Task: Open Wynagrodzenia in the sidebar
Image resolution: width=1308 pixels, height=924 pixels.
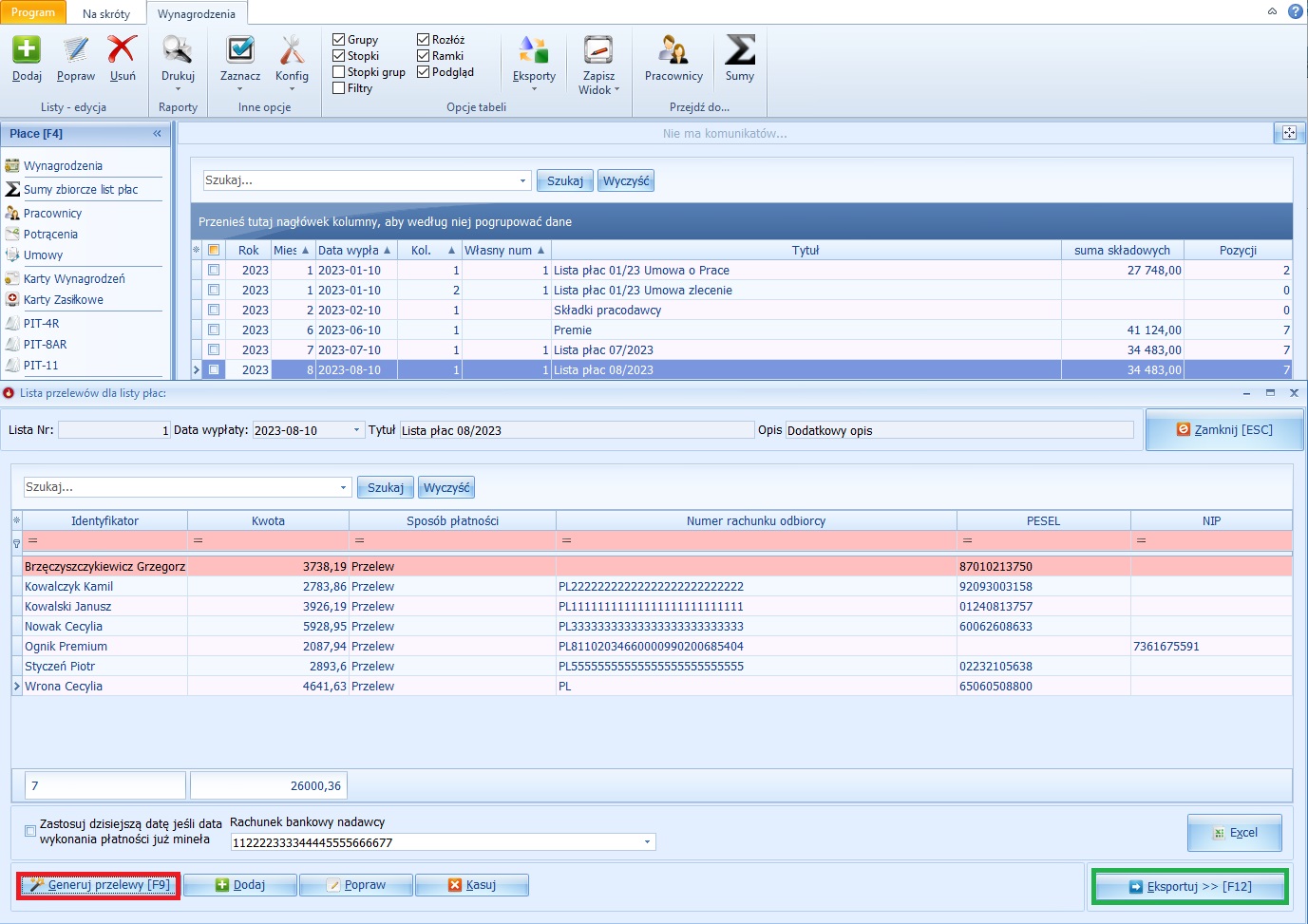Action: tap(63, 165)
